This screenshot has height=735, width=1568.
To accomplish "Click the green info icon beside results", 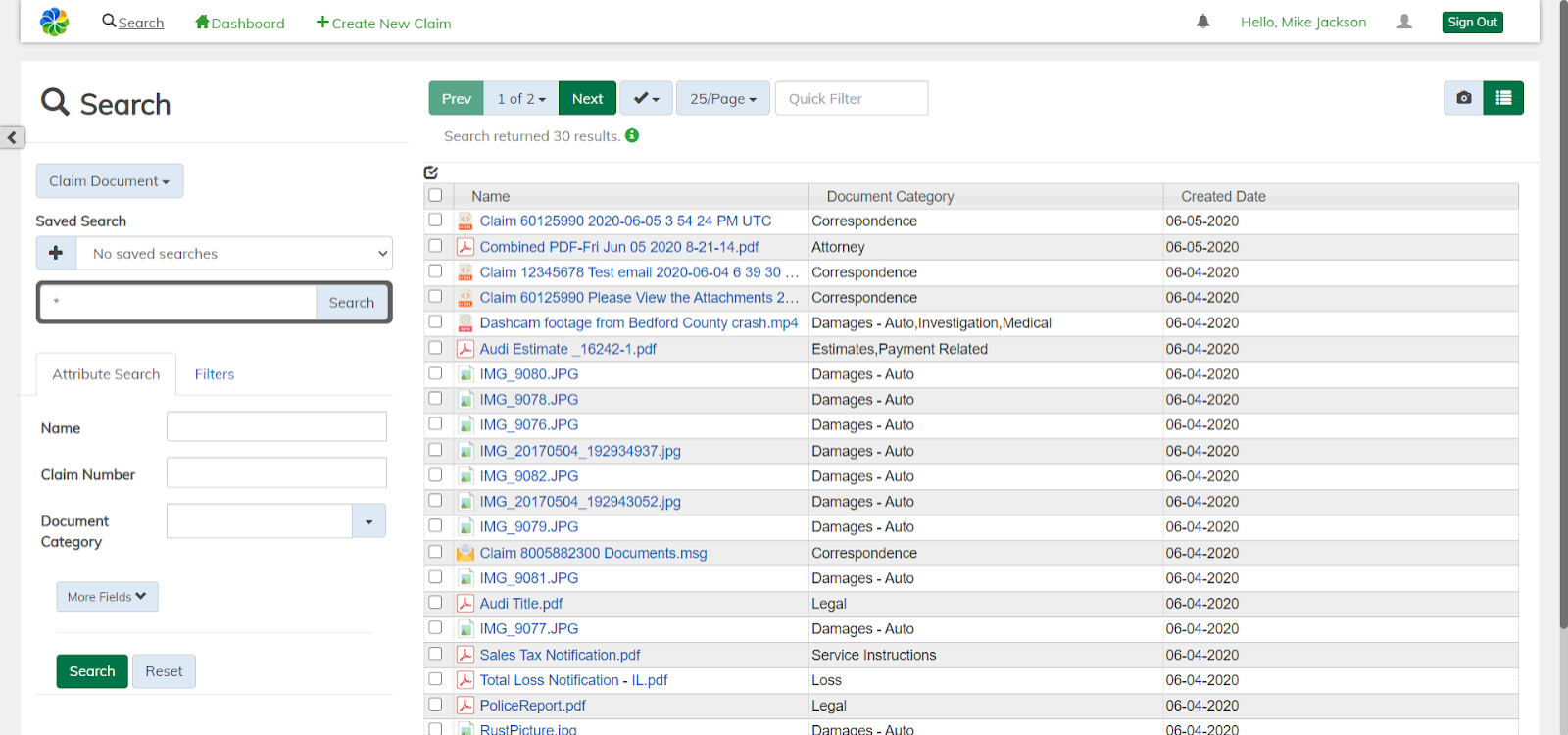I will [632, 135].
